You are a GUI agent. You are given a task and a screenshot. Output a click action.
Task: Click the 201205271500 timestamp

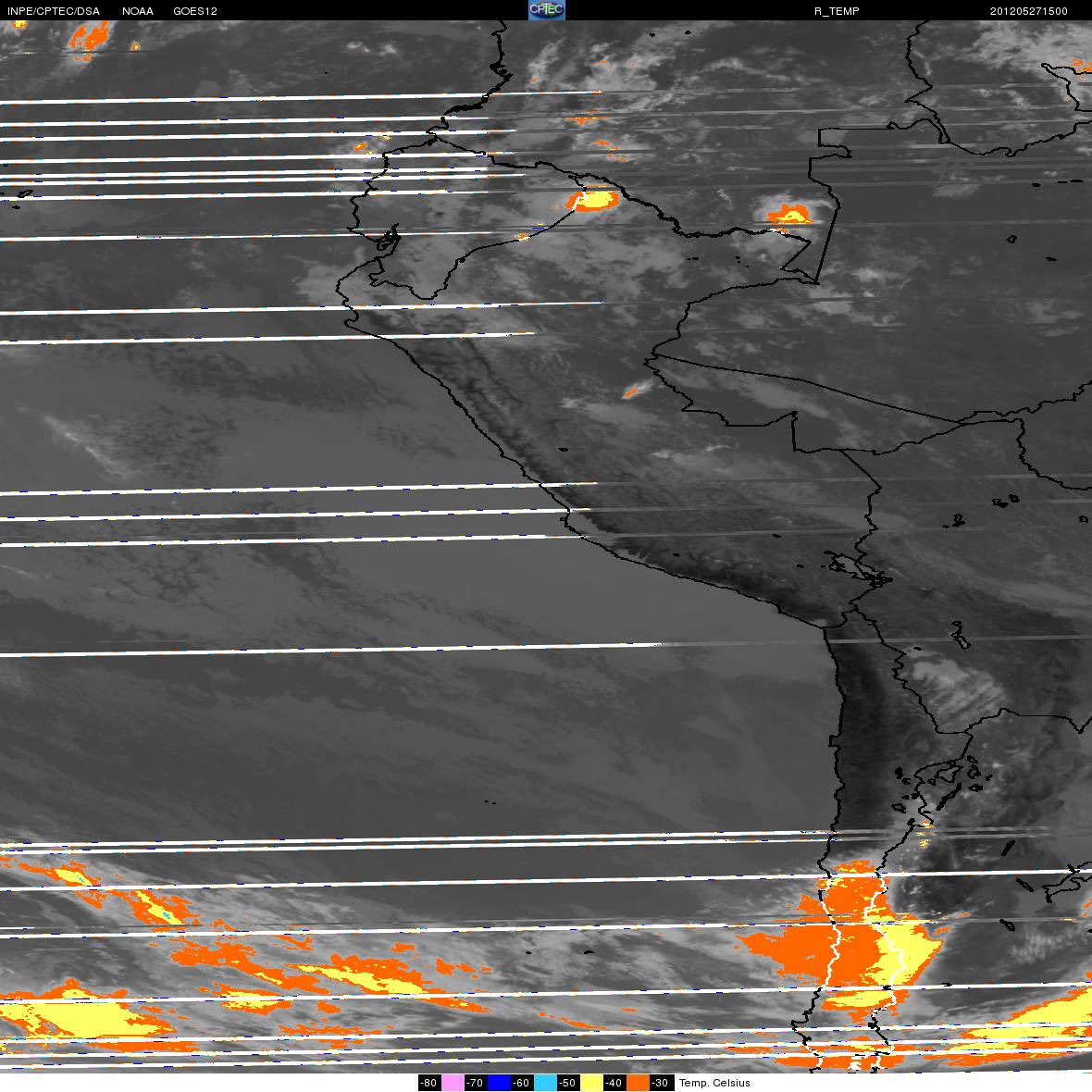(1029, 11)
